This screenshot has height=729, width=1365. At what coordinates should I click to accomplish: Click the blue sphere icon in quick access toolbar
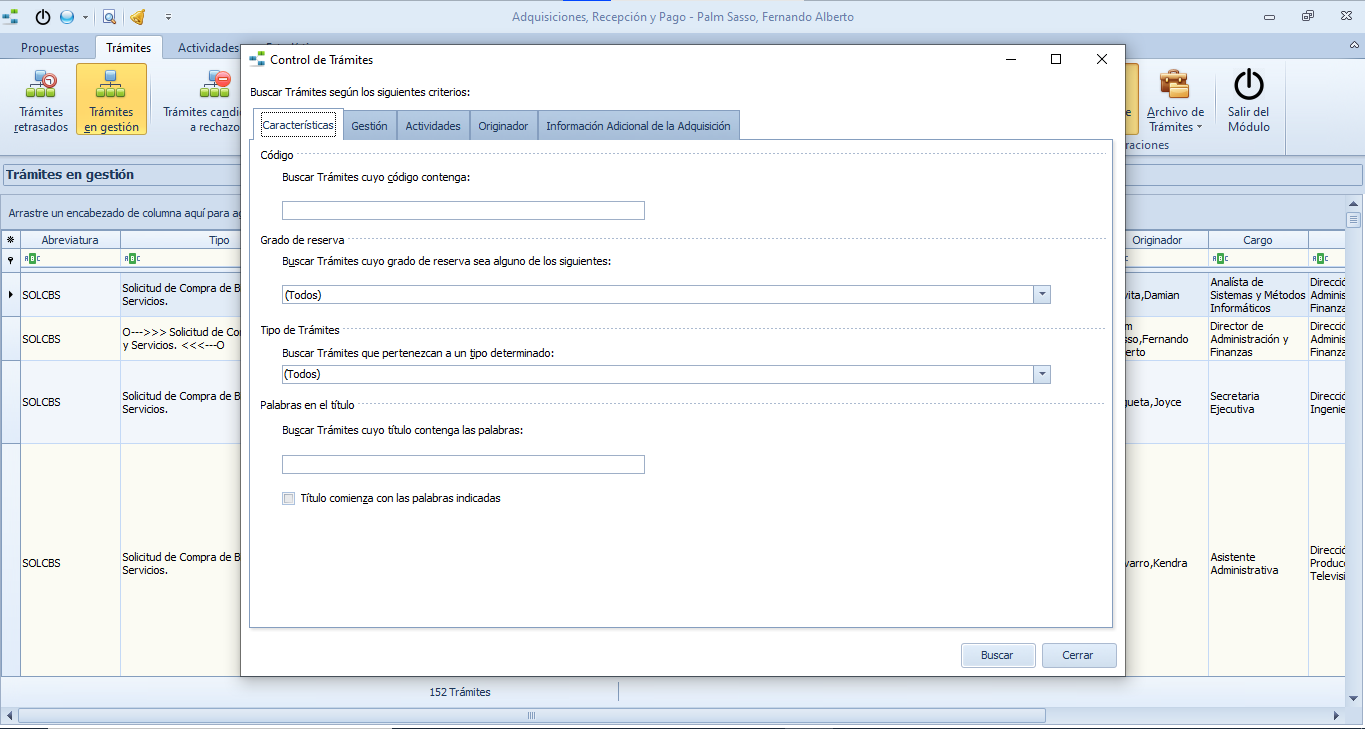pos(67,17)
